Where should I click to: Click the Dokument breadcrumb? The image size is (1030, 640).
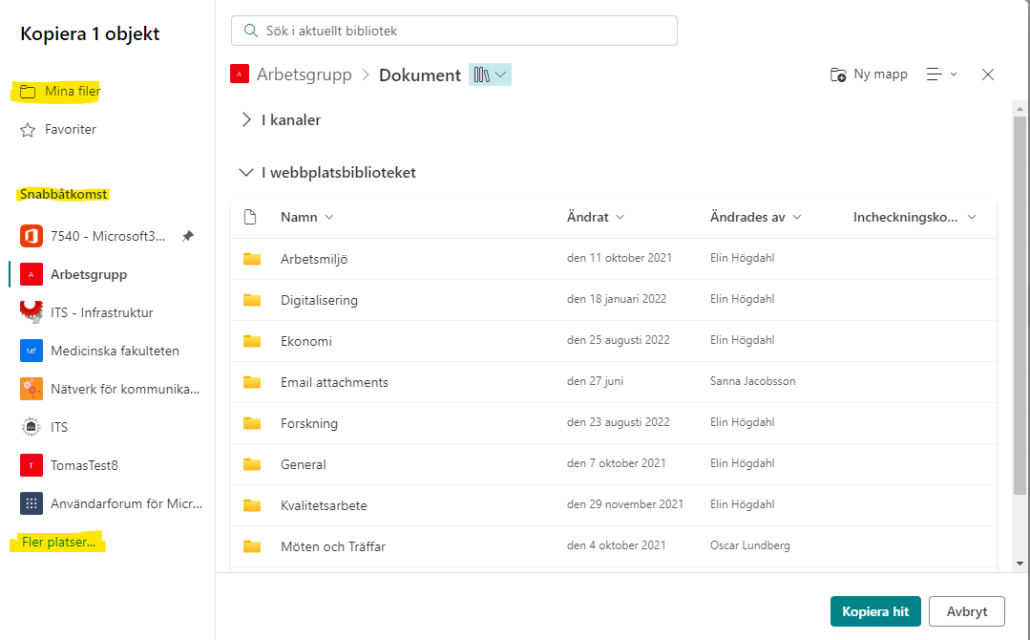(420, 75)
